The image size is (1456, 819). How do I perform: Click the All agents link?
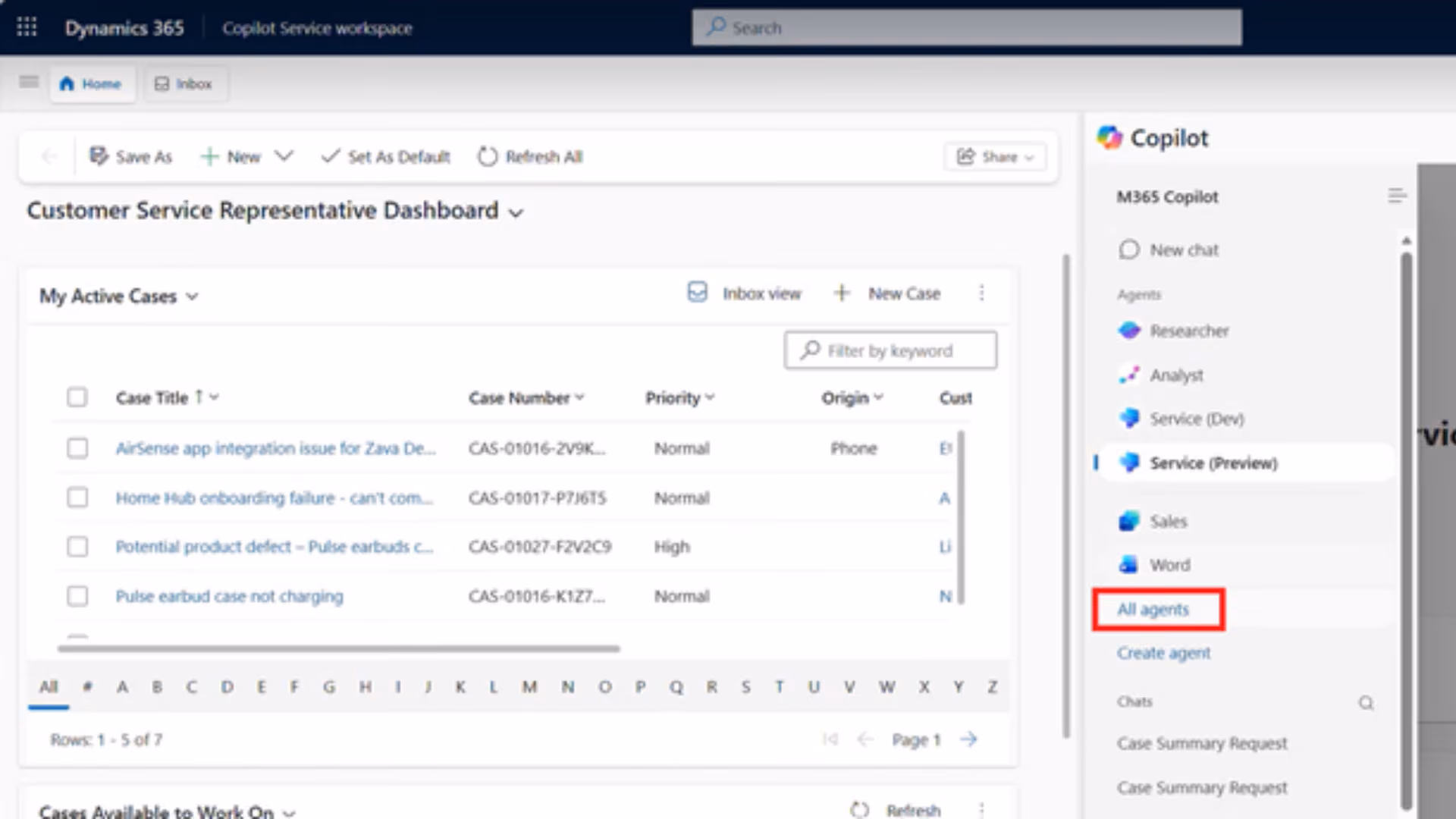(x=1153, y=610)
